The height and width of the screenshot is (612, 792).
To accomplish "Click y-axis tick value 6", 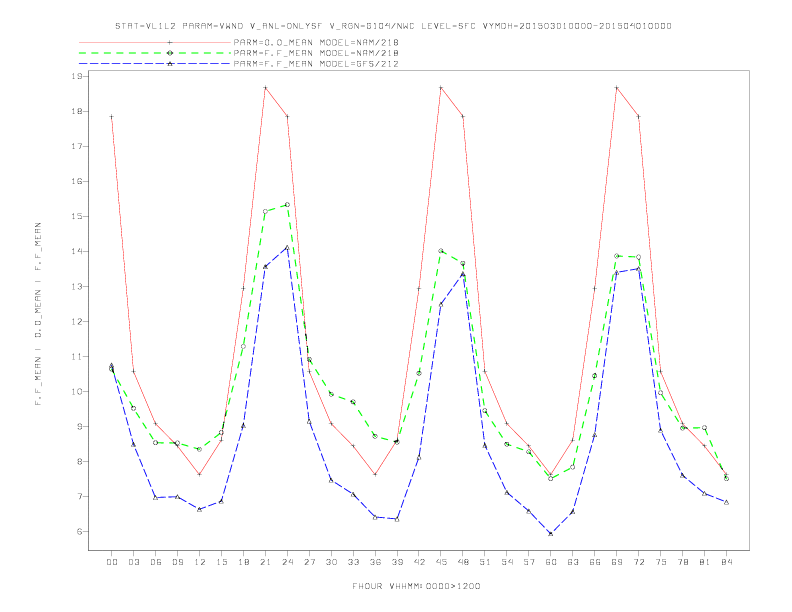I will [79, 532].
